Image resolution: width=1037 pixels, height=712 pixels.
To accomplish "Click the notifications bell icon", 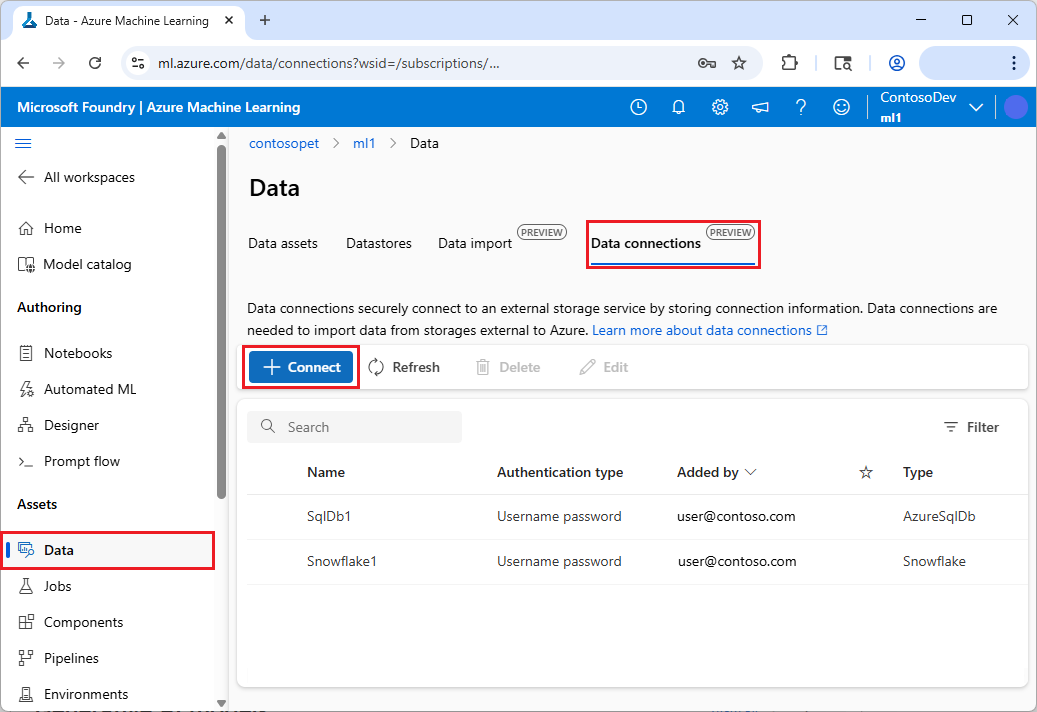I will coord(679,107).
